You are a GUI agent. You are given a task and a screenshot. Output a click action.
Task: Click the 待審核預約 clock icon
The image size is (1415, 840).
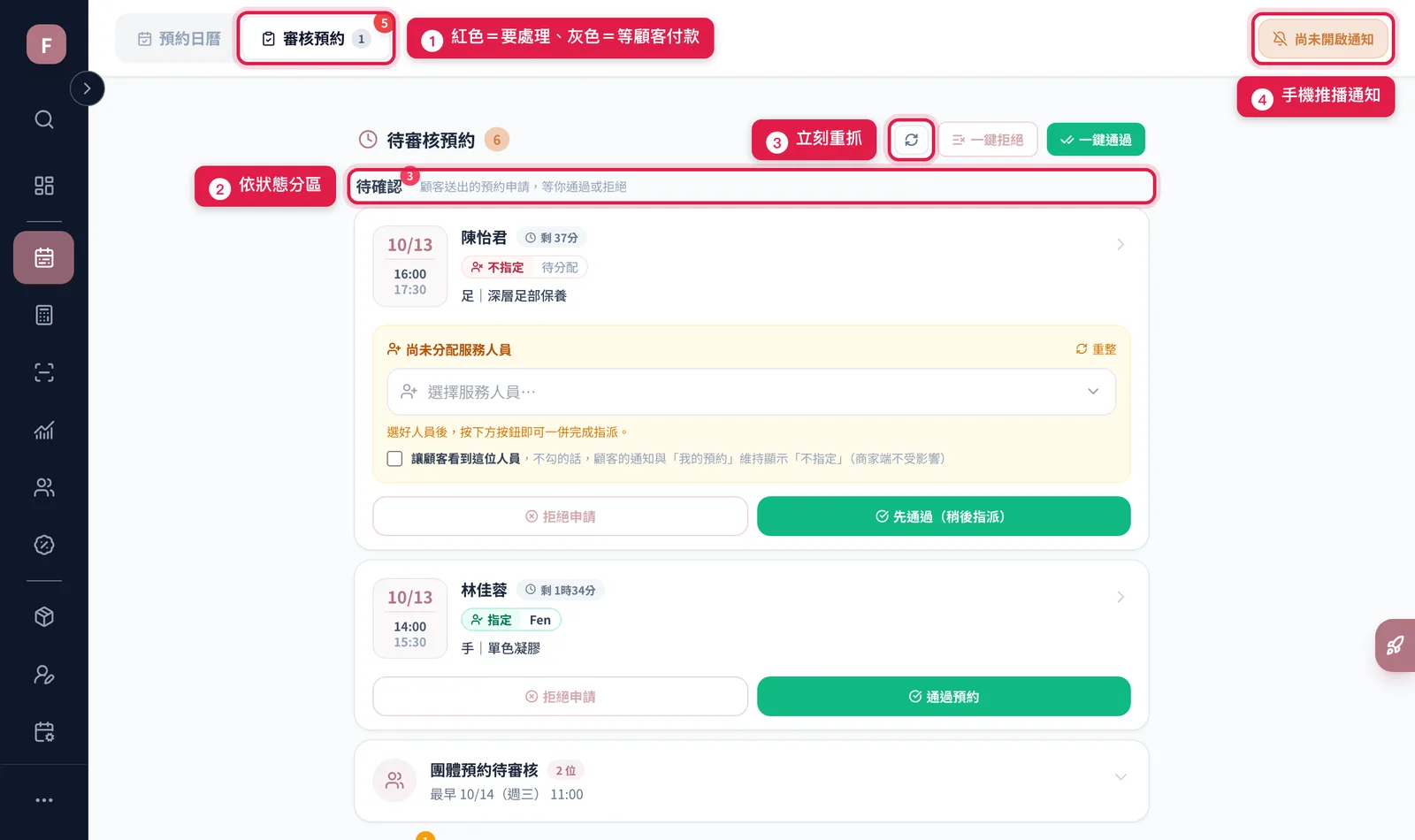click(368, 140)
